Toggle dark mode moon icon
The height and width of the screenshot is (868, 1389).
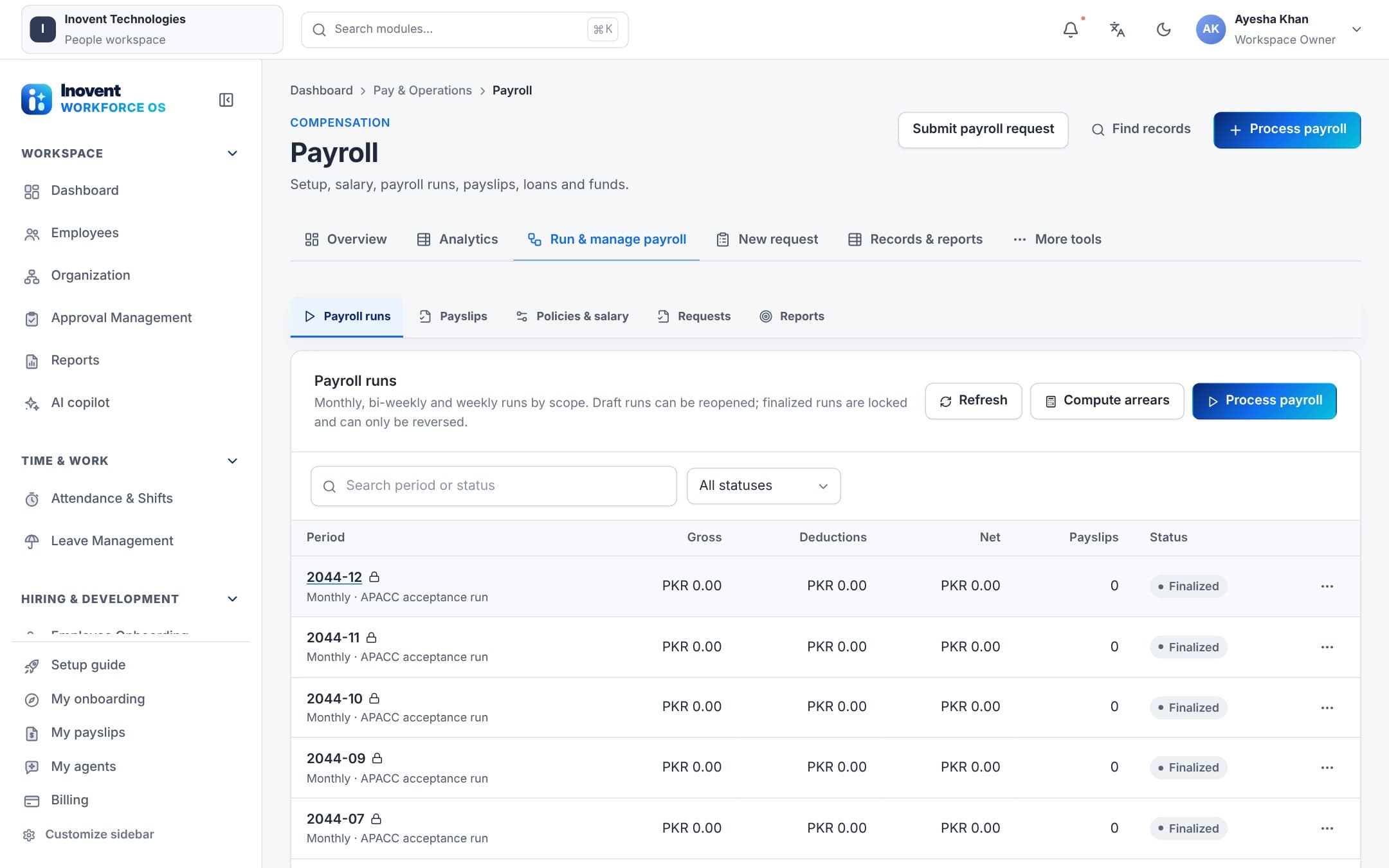(1163, 30)
